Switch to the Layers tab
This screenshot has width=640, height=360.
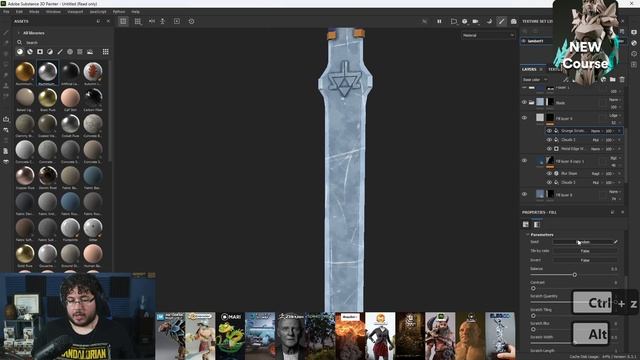529,69
